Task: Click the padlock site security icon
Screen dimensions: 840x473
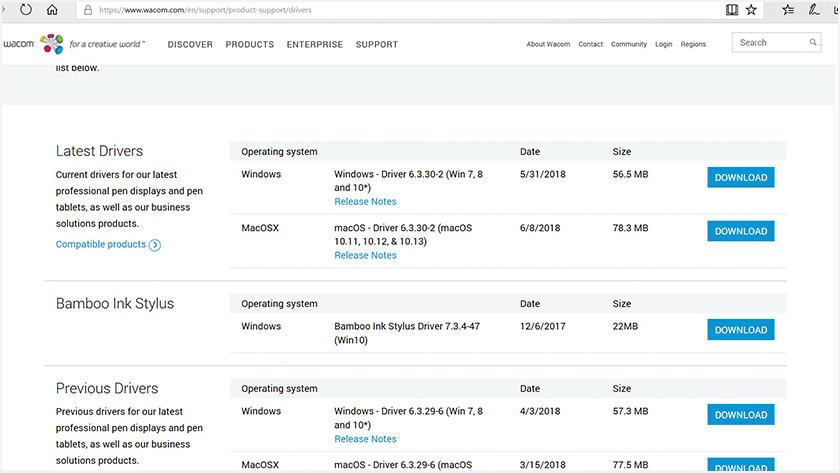Action: [x=88, y=10]
